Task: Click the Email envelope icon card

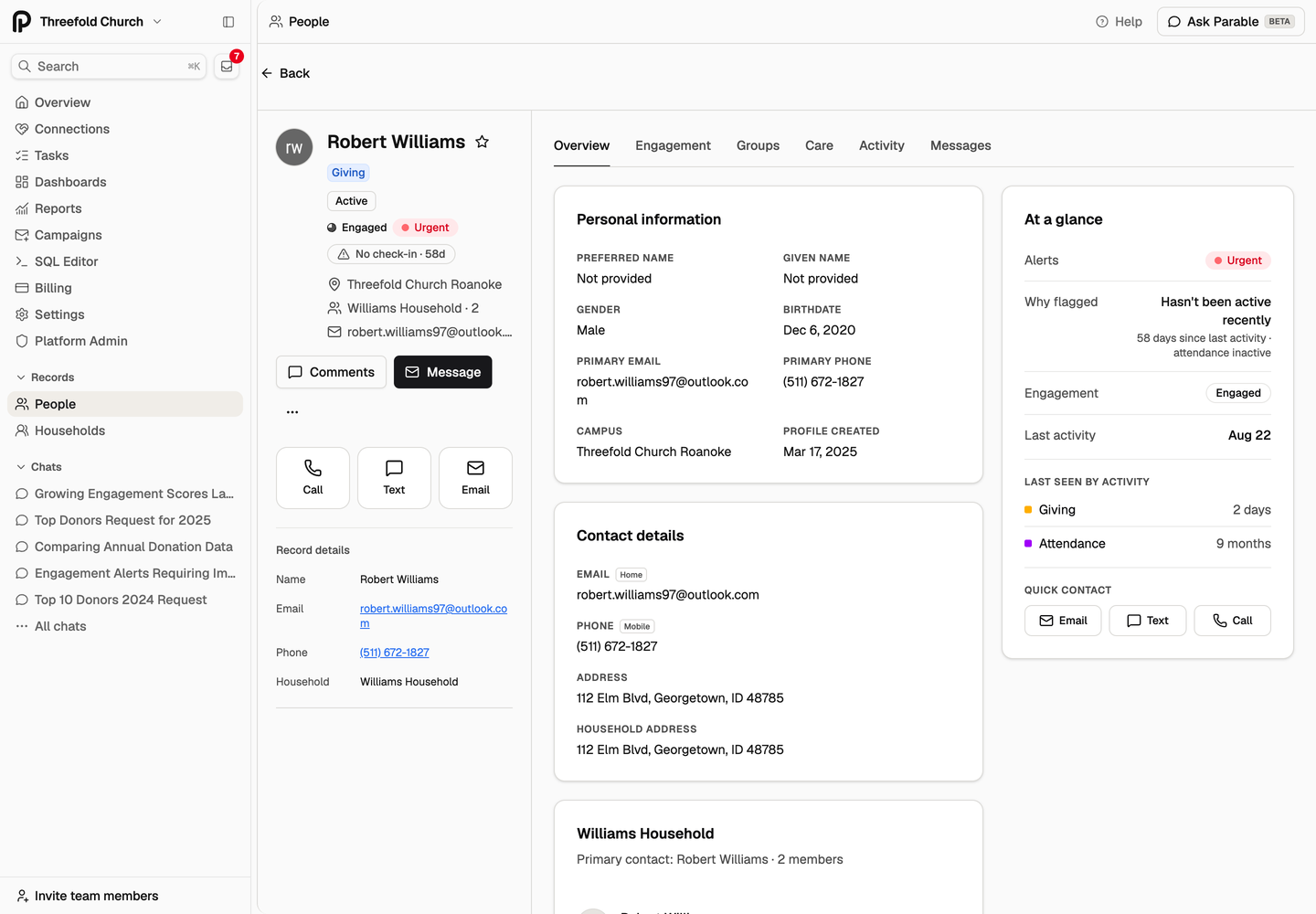Action: click(475, 478)
